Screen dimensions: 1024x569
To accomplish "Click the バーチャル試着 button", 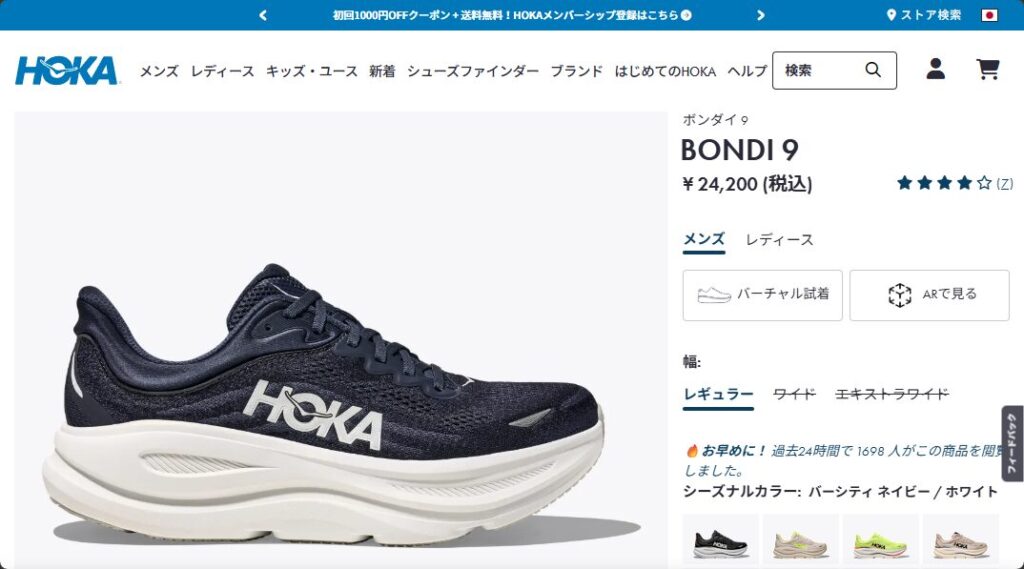I will 763,295.
